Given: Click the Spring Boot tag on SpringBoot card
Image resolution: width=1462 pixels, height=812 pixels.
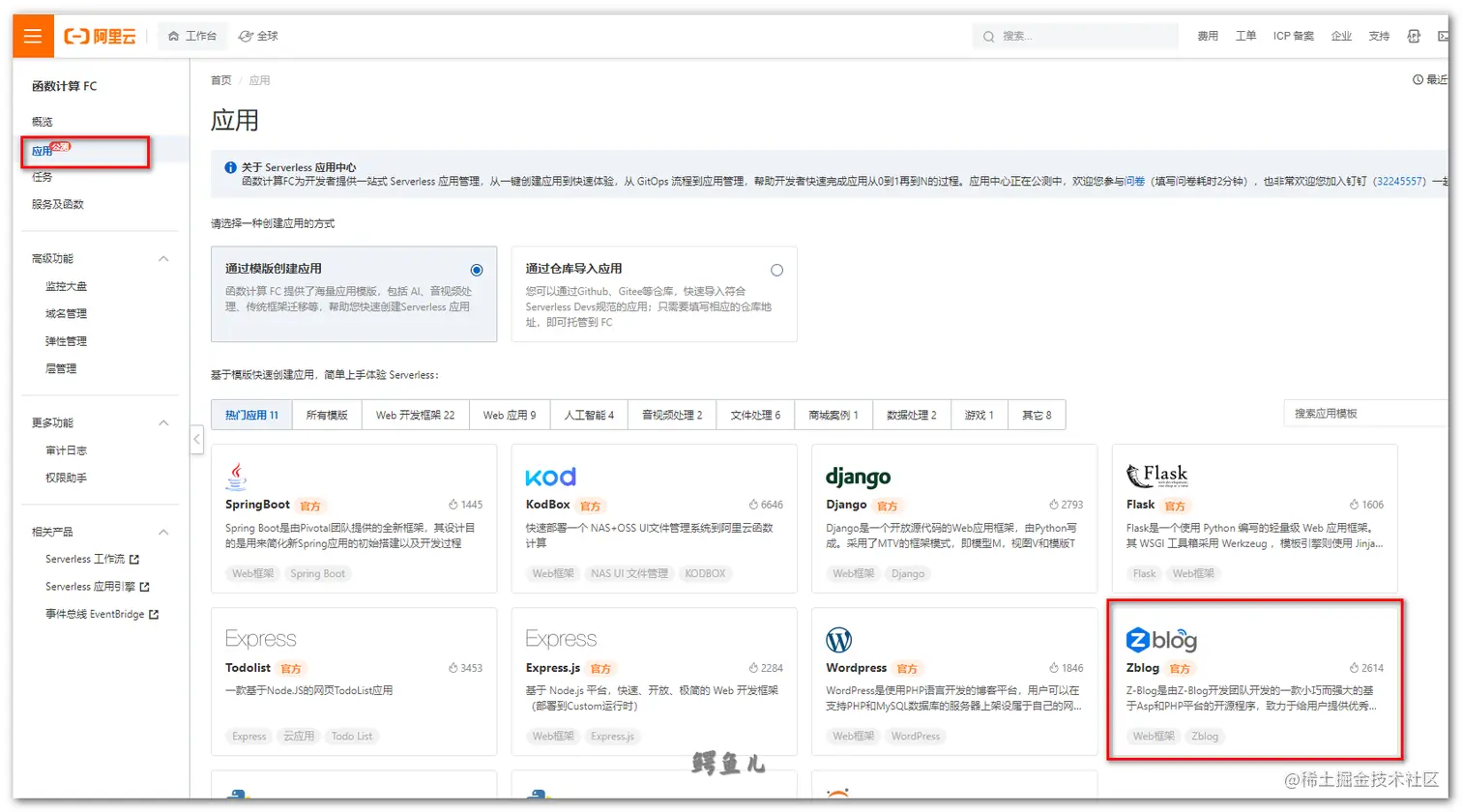Looking at the screenshot, I should [318, 573].
